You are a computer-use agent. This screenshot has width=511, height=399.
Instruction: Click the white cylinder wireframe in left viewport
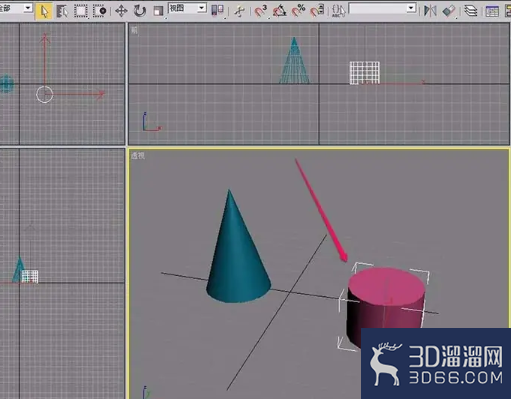30,277
